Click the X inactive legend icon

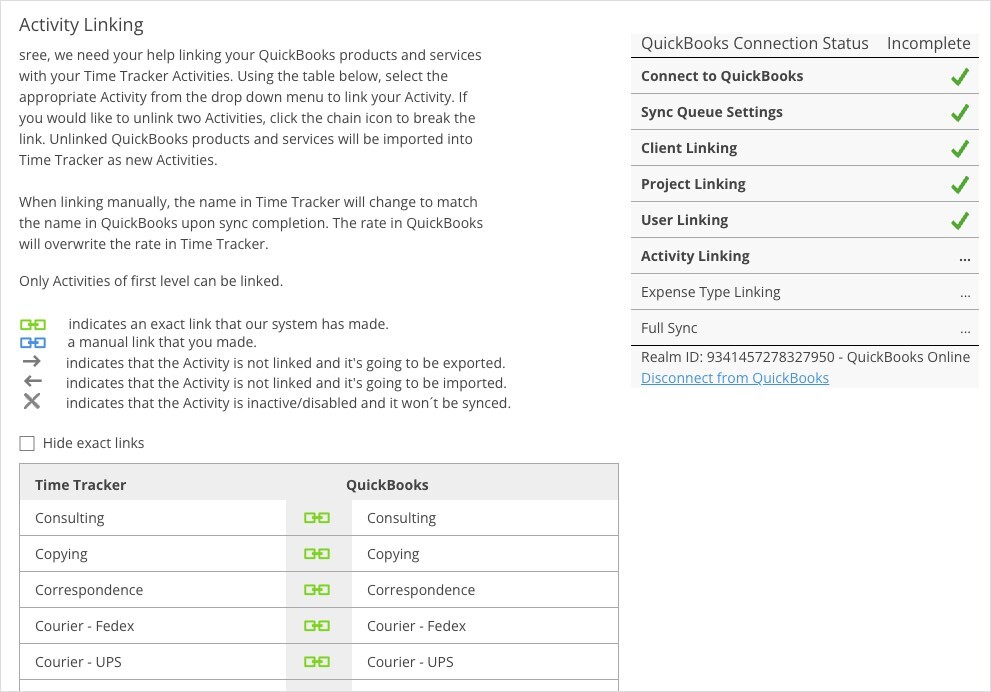click(32, 401)
